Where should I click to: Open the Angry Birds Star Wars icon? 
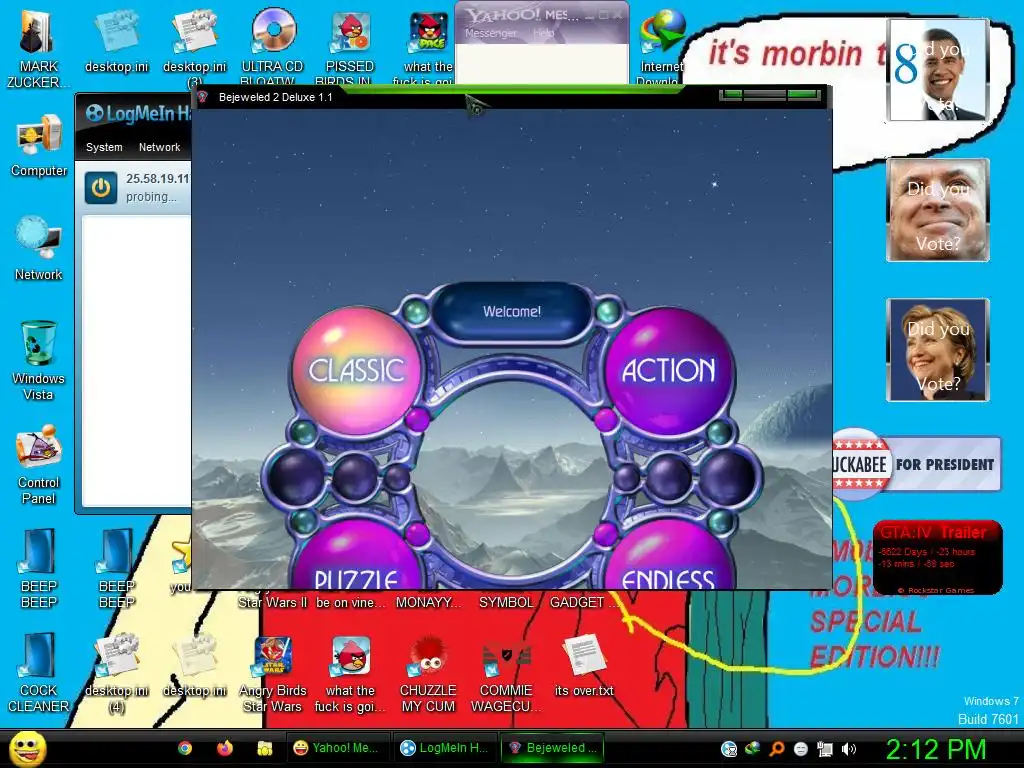tap(272, 674)
